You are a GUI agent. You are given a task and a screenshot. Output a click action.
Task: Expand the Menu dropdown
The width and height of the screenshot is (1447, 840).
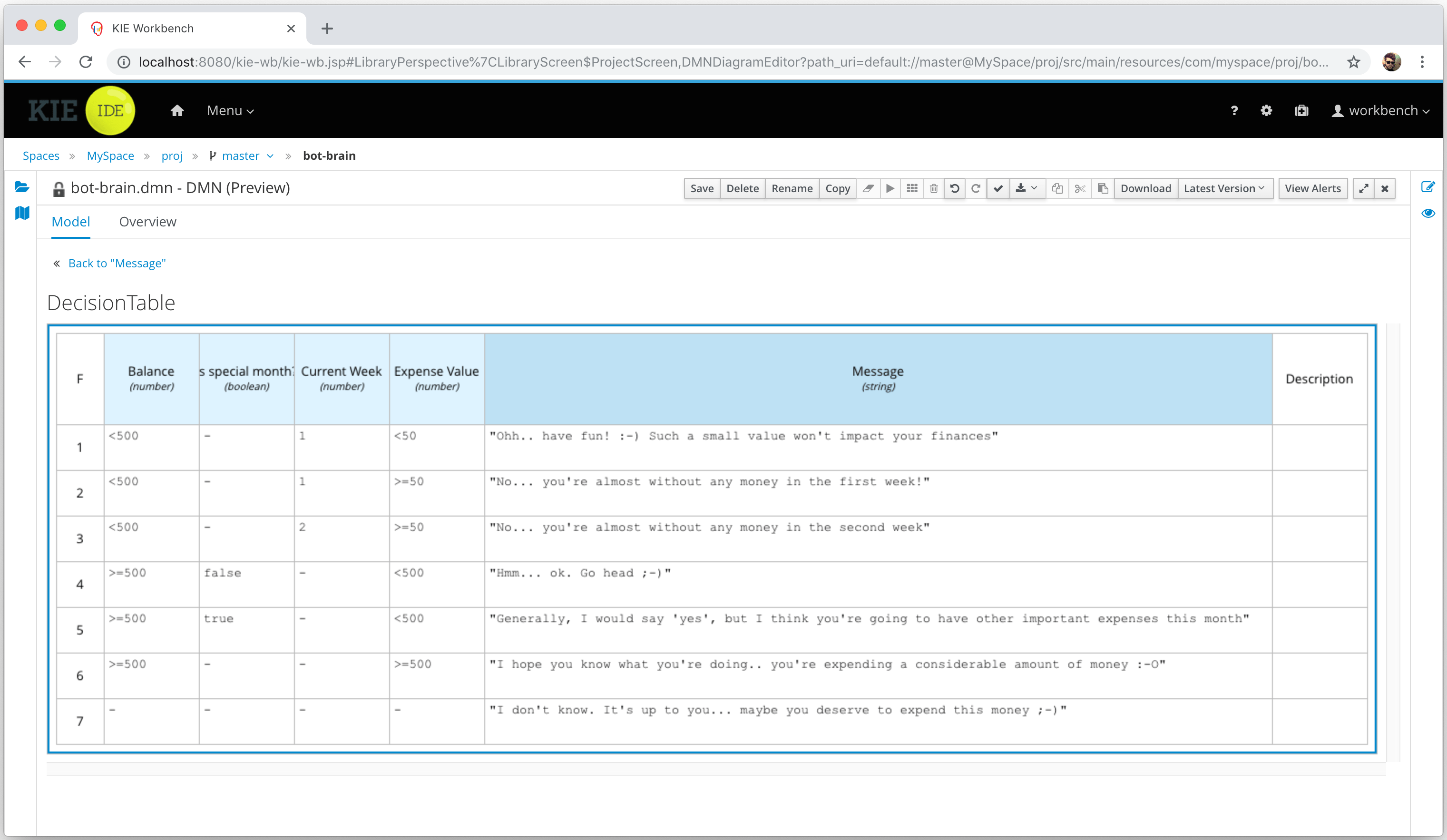coord(230,110)
